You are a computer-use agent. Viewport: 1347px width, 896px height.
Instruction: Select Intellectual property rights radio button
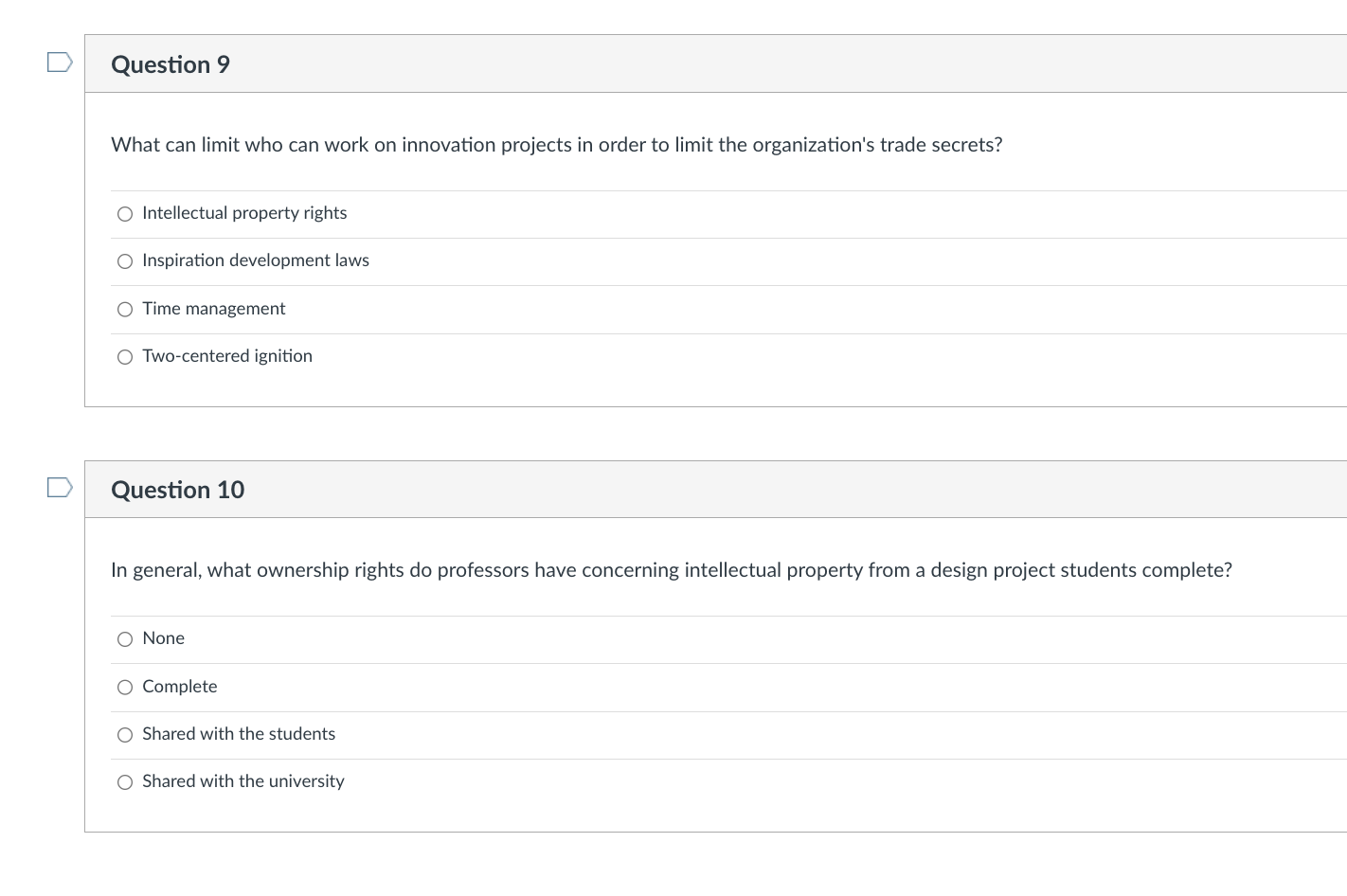tap(125, 214)
